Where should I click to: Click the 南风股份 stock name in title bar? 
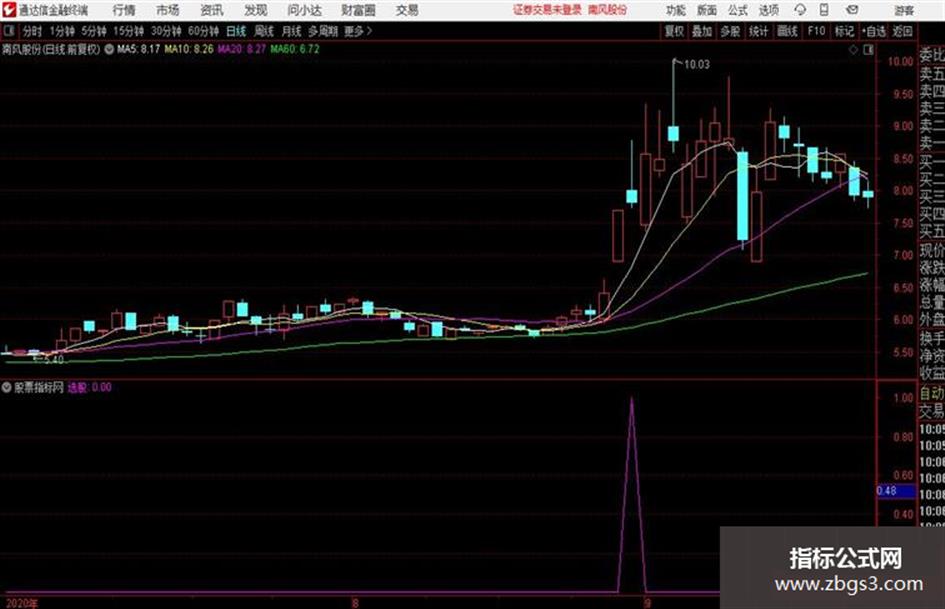[608, 10]
